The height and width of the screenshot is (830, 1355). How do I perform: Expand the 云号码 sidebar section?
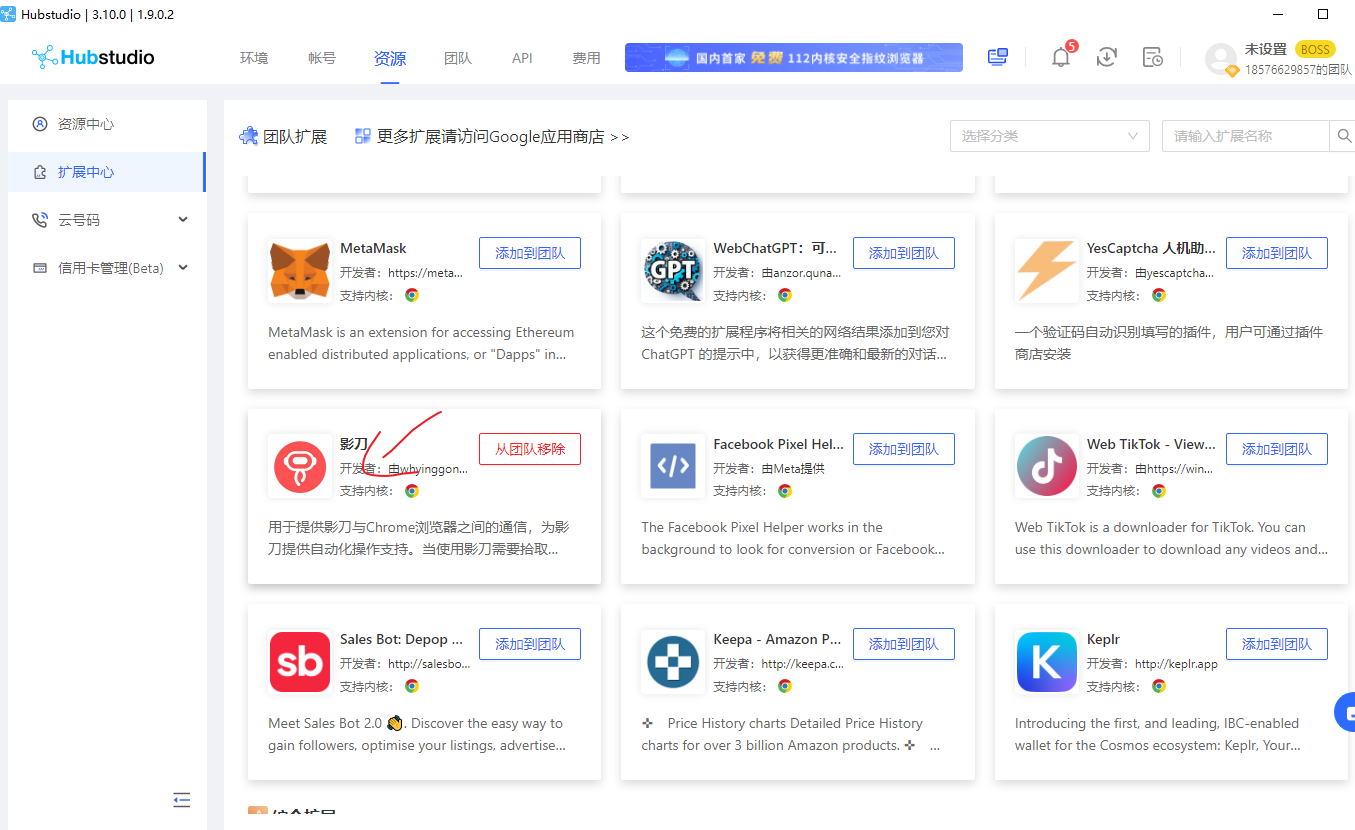tap(107, 220)
